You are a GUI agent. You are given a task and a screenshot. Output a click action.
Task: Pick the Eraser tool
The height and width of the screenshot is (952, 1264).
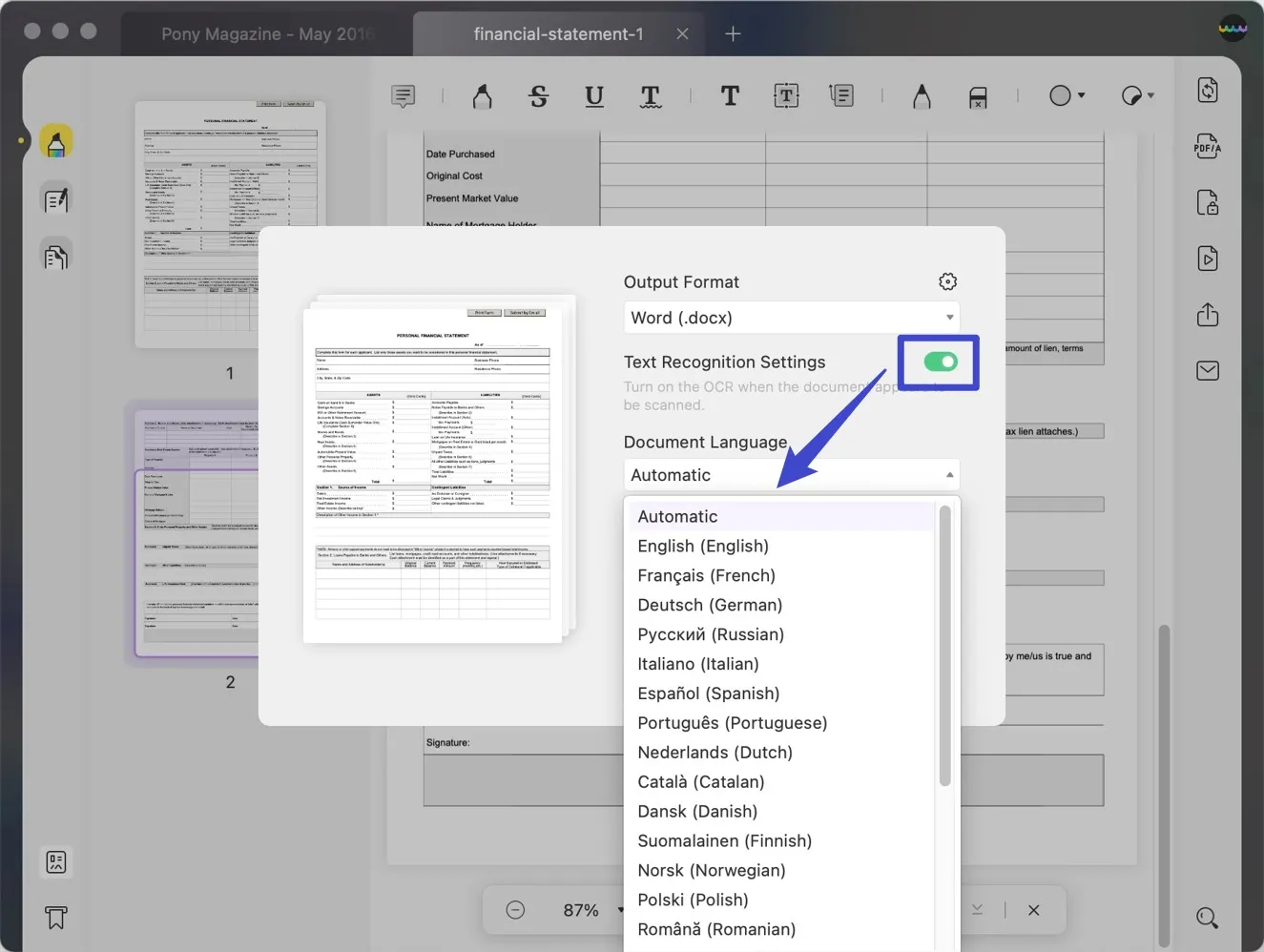(x=977, y=95)
